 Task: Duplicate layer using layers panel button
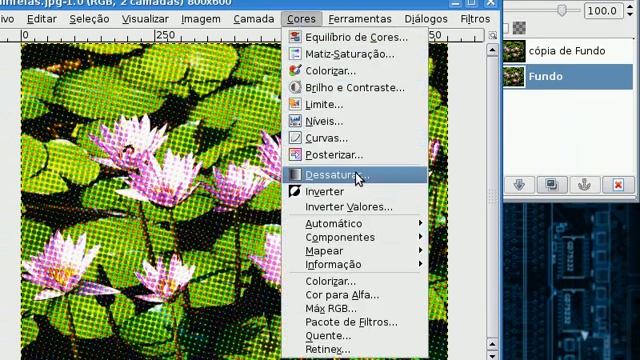(552, 185)
